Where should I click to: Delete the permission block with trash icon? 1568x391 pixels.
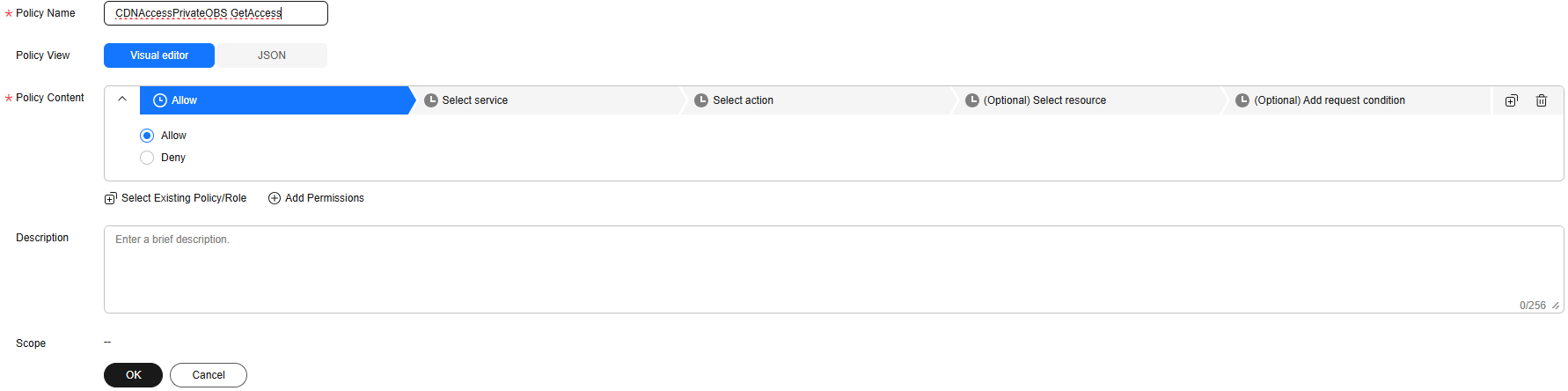pyautogui.click(x=1542, y=100)
